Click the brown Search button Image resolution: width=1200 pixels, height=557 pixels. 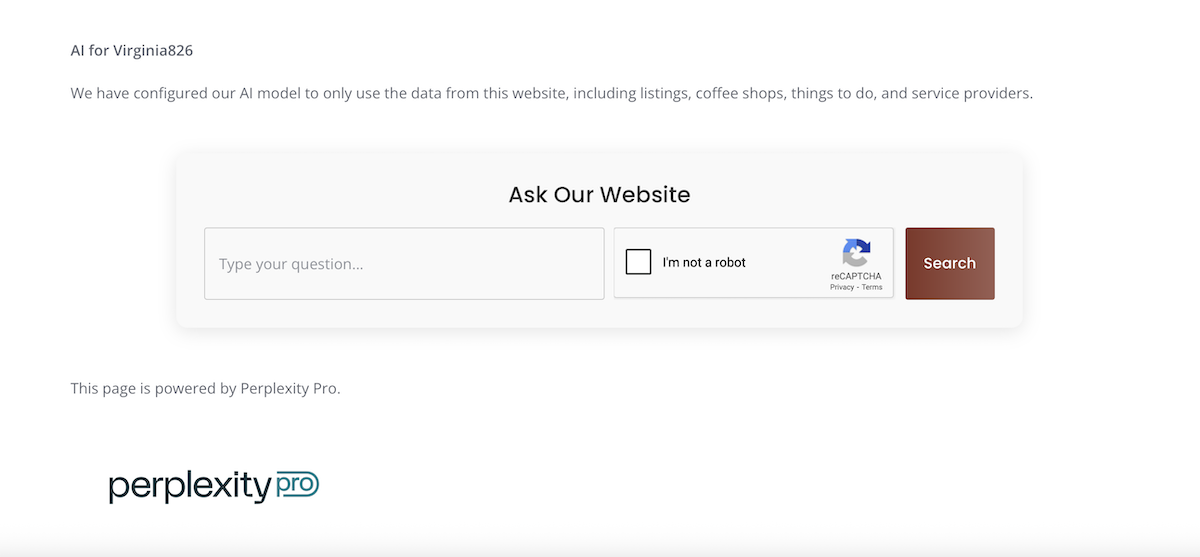[x=950, y=264]
